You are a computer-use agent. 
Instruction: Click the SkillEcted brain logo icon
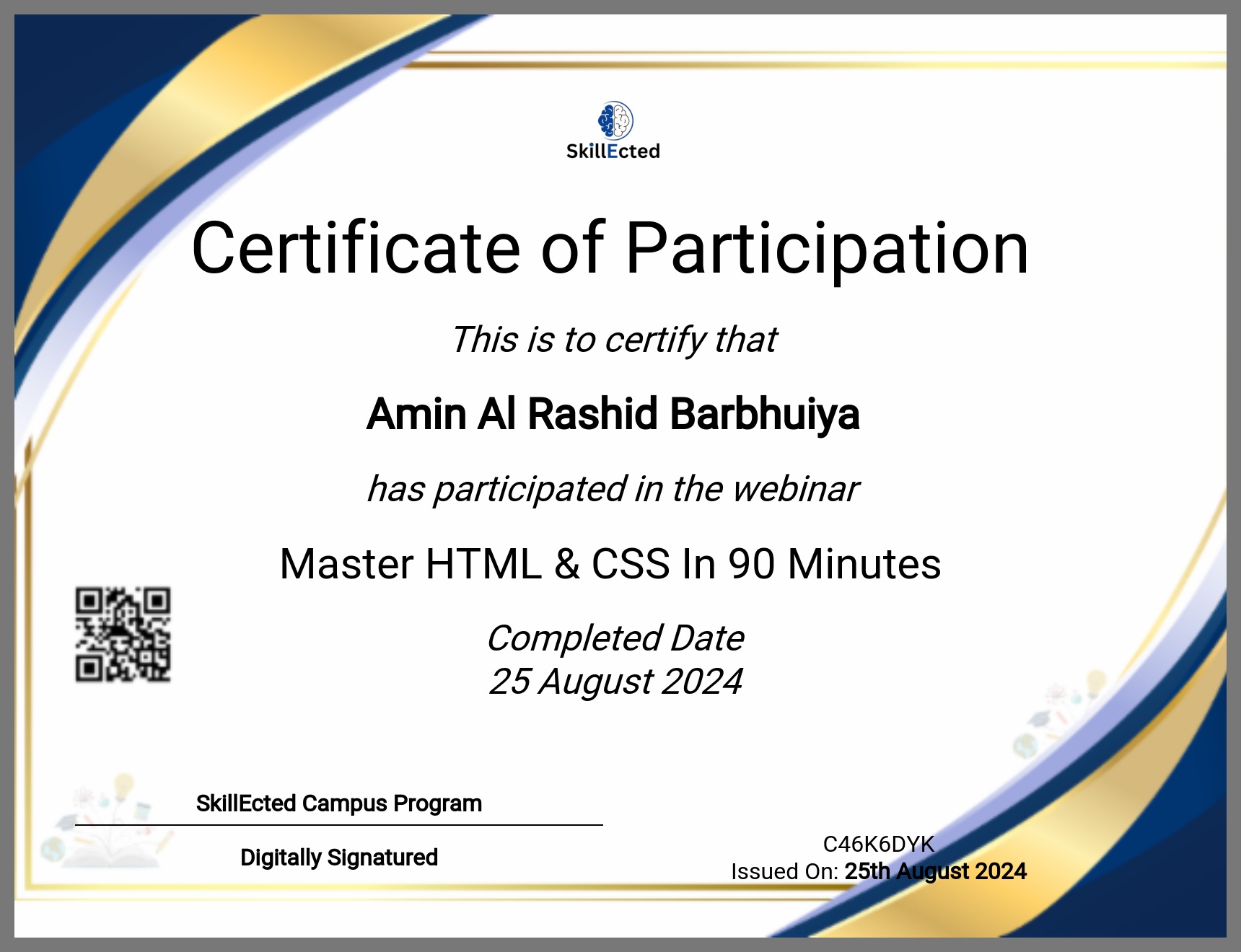tap(615, 120)
